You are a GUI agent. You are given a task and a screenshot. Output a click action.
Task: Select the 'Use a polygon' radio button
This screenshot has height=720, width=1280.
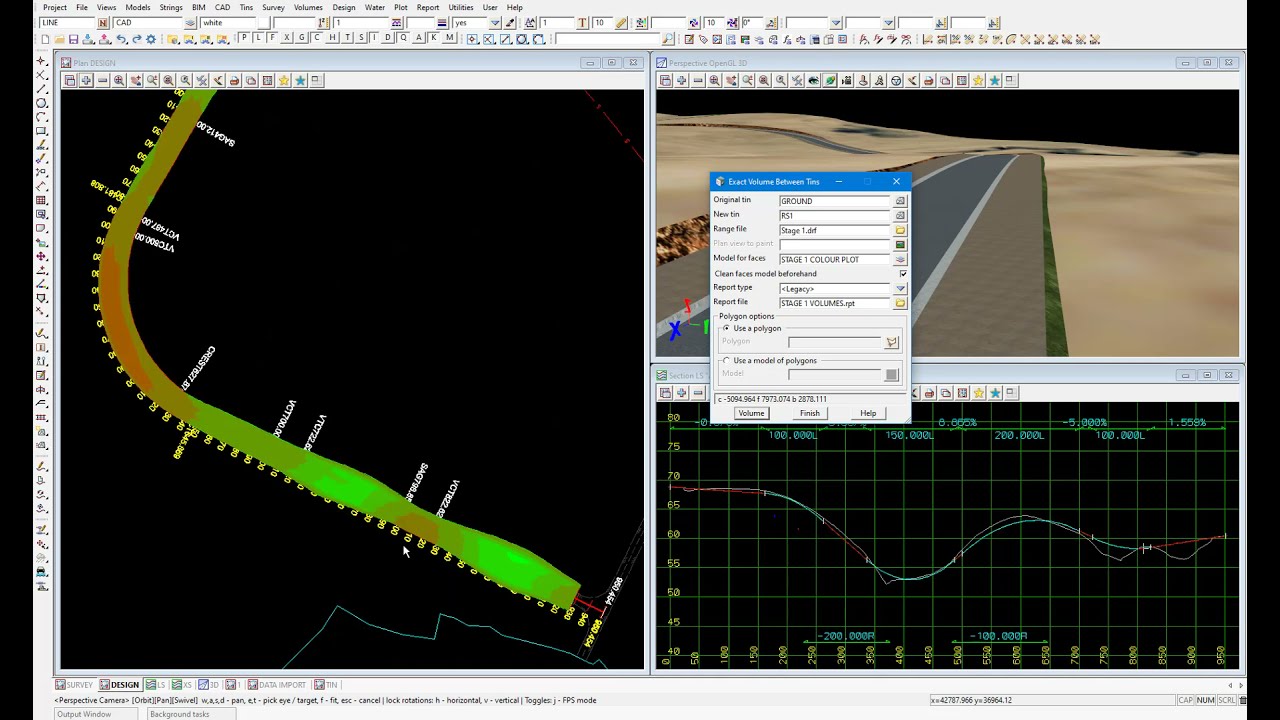click(x=727, y=328)
